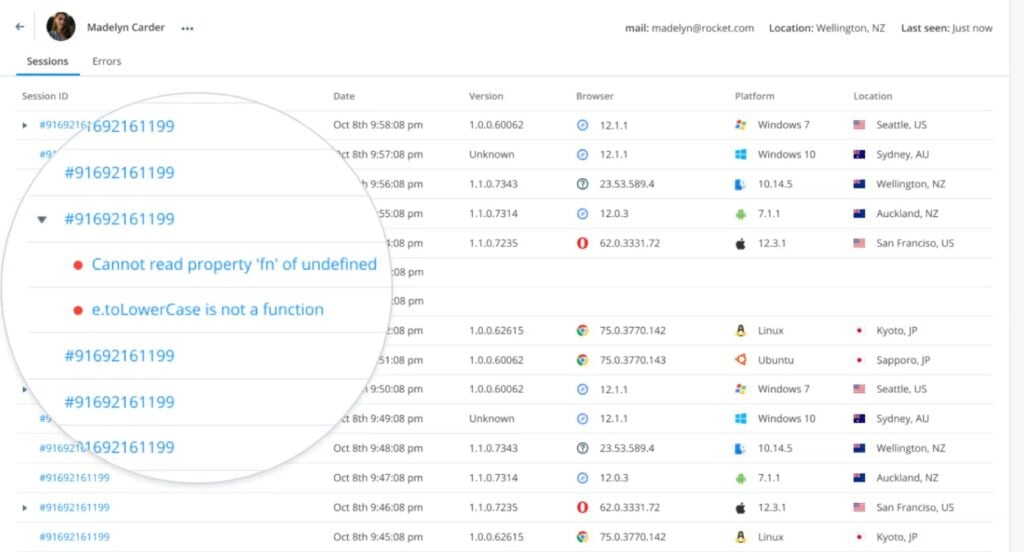Click Japan flag beside Sapporo, JP
The height and width of the screenshot is (552, 1024).
(859, 360)
